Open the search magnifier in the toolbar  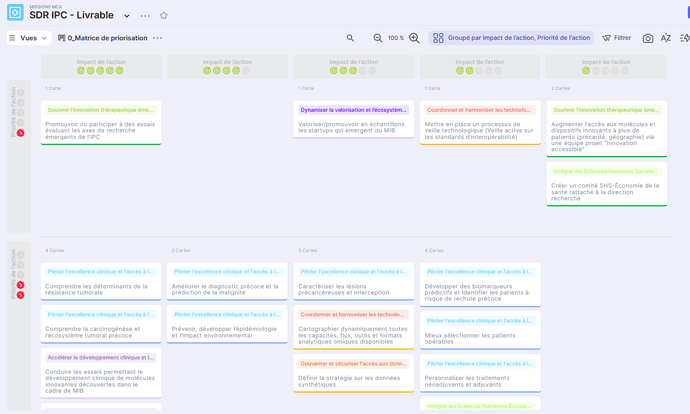350,38
